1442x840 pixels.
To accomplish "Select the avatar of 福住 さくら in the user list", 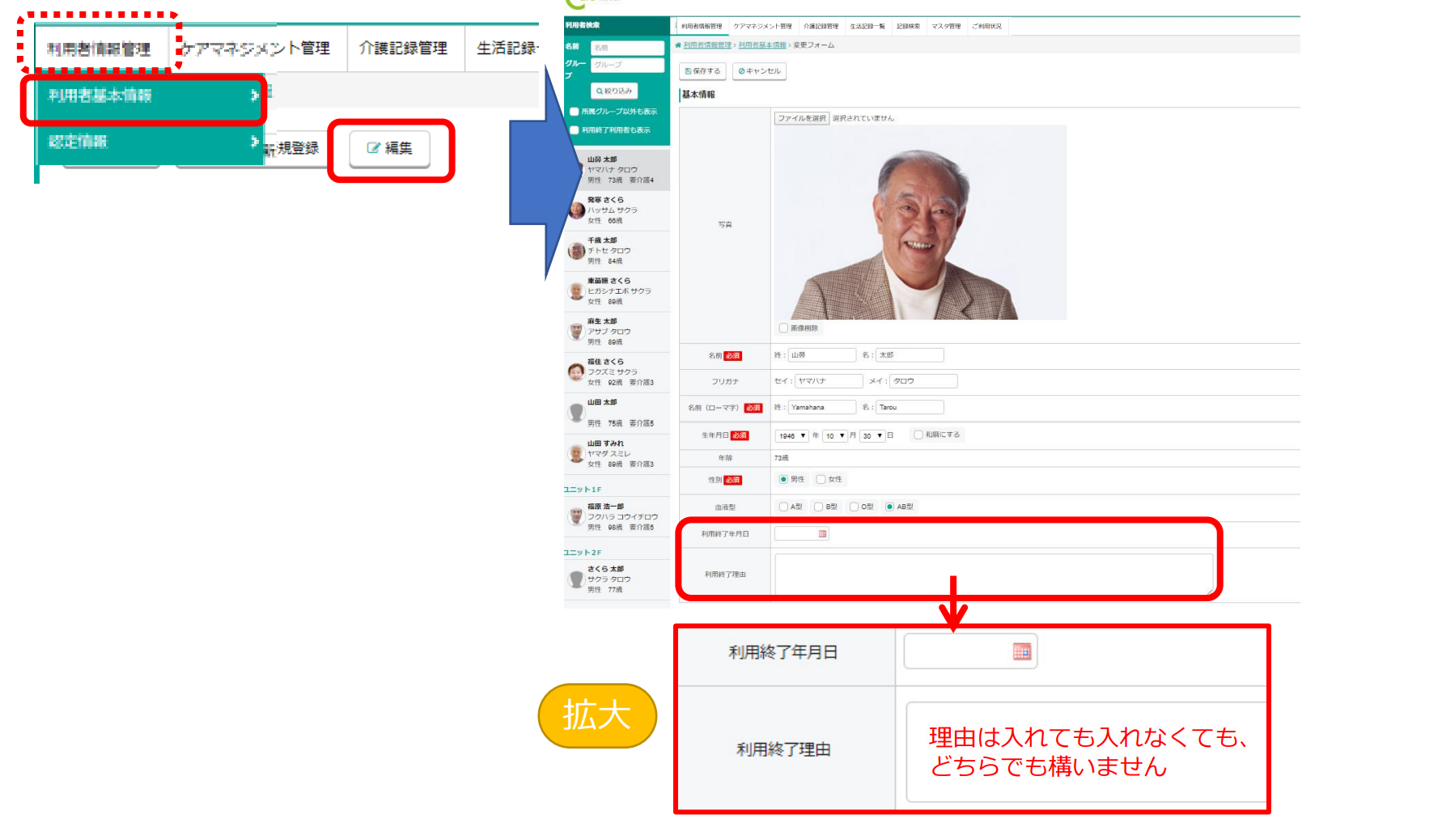I will (x=575, y=371).
